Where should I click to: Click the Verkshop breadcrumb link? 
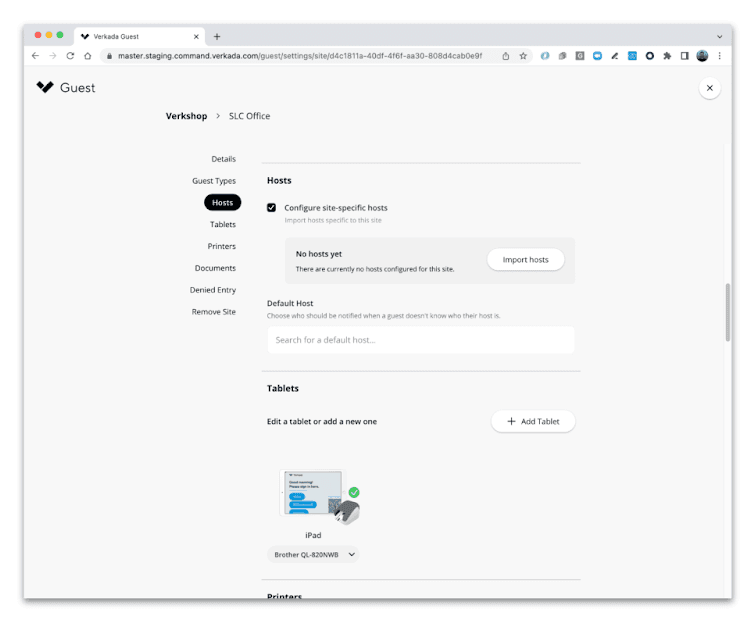point(186,116)
